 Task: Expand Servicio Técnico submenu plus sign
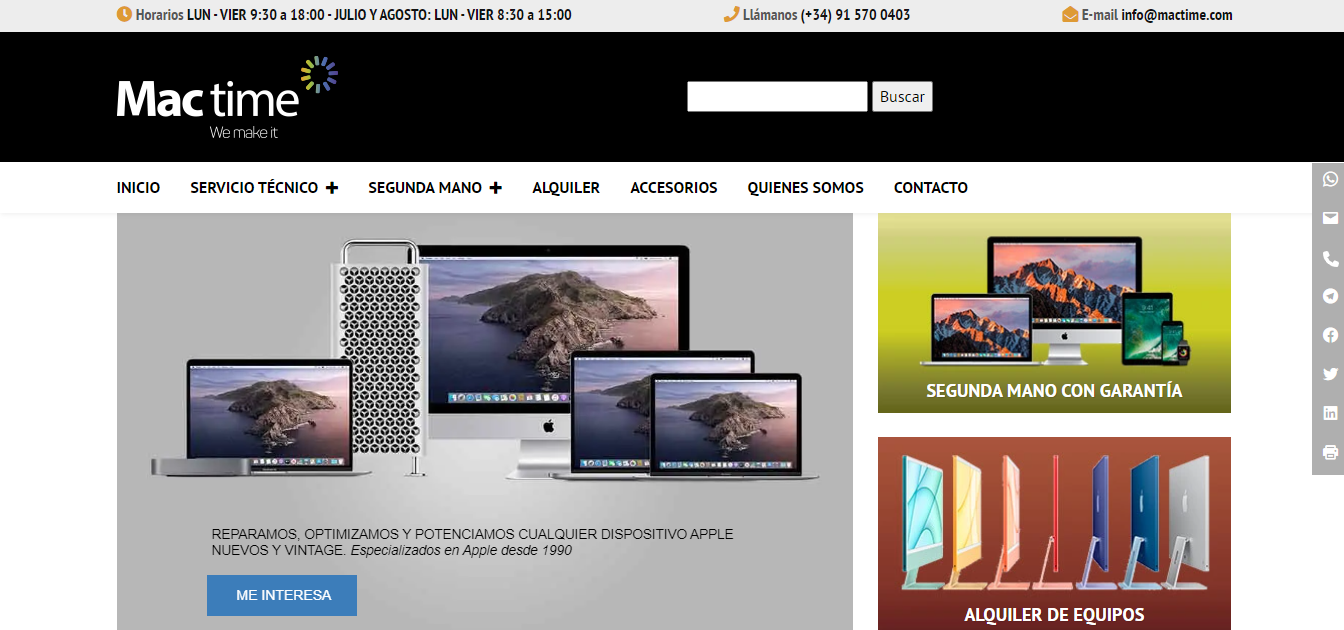[332, 188]
